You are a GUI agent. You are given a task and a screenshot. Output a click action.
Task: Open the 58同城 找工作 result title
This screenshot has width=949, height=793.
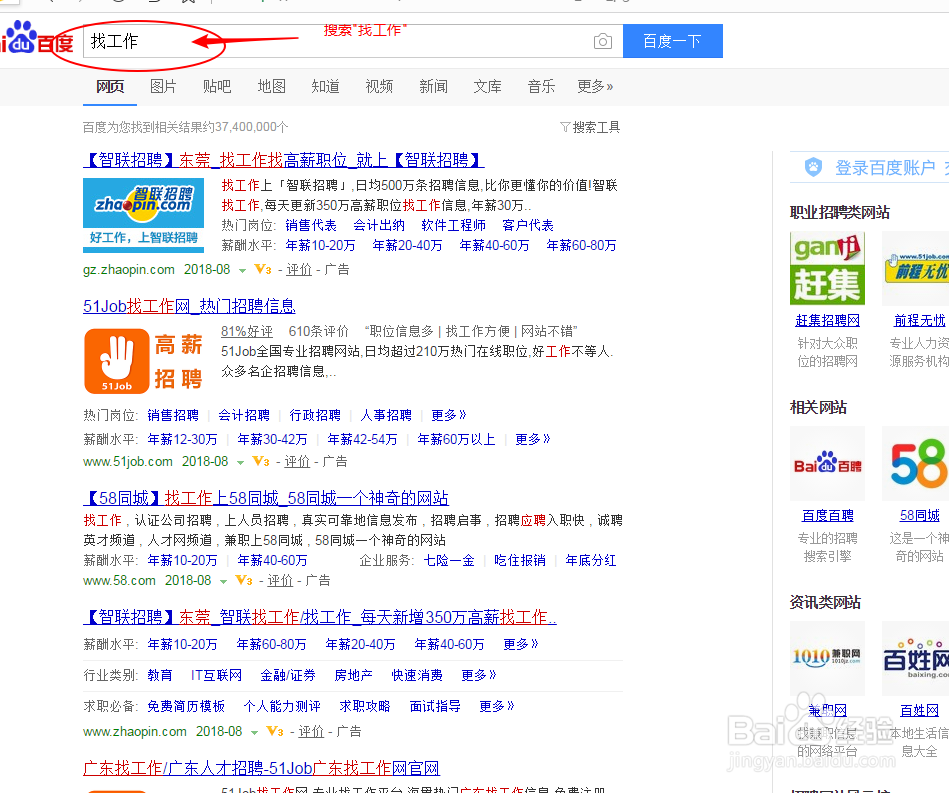pos(266,498)
